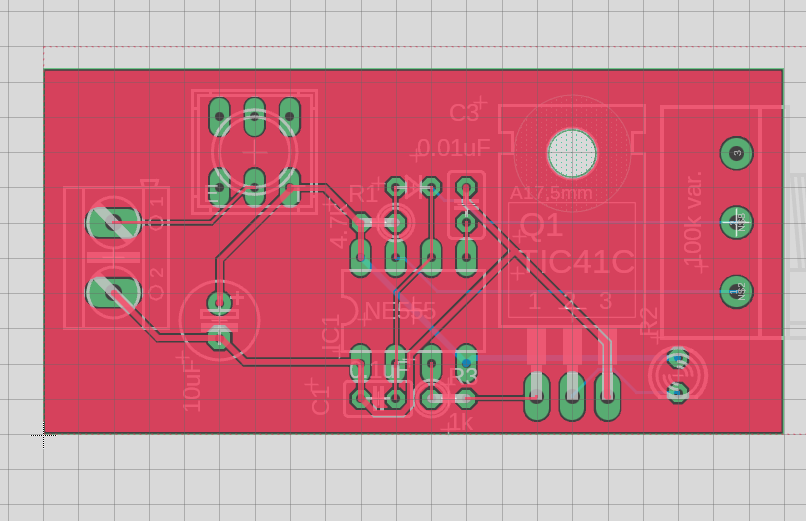Select the TIC41C transistor value text
This screenshot has height=521, width=806.
point(577,262)
